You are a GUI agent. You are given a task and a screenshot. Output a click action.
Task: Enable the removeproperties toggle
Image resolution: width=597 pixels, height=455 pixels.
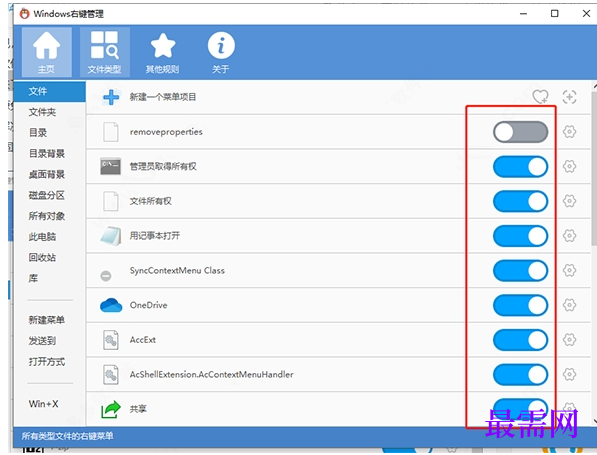tap(520, 132)
